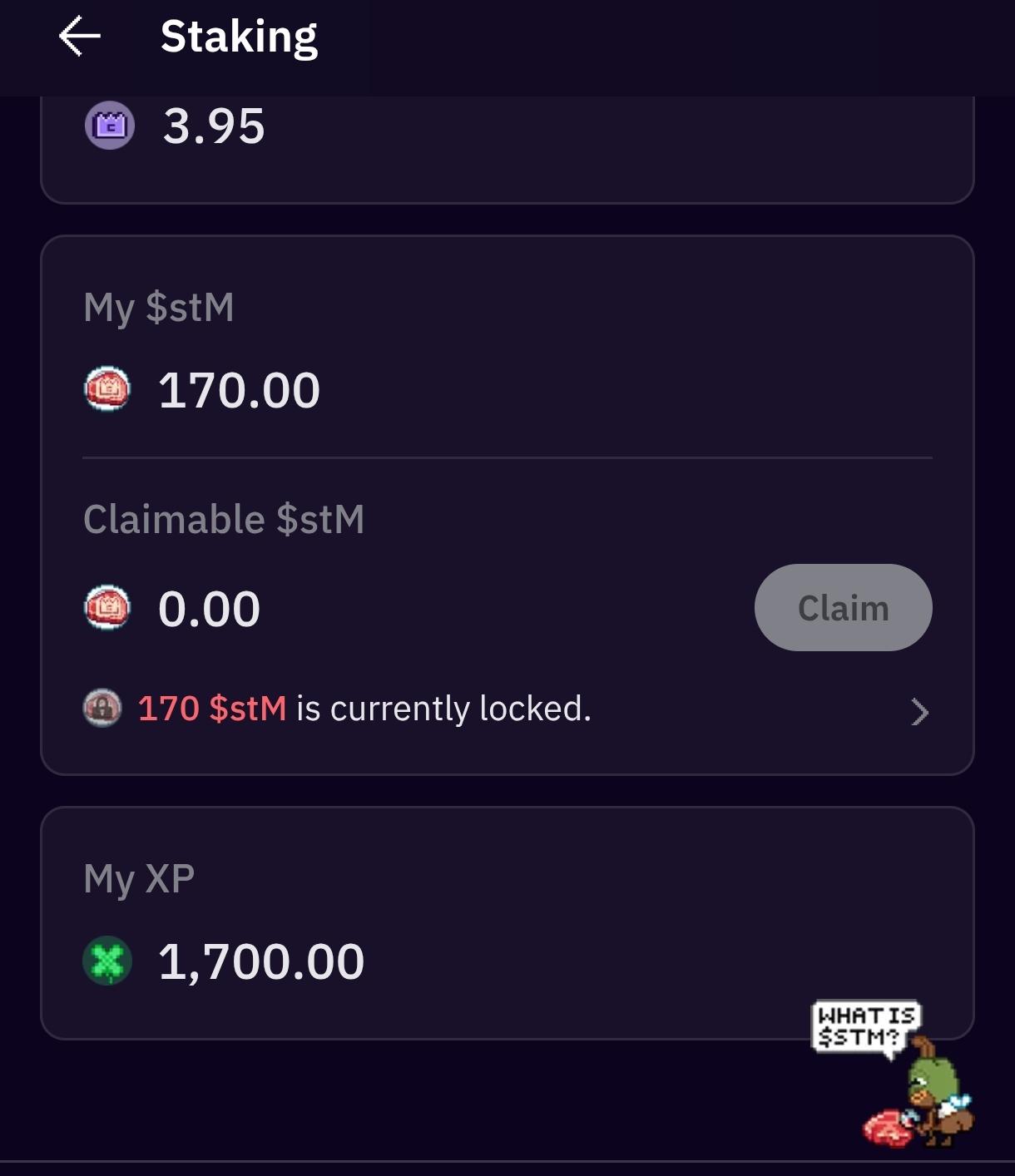
Task: Tap the 'is currently locked.' row text
Action: click(443, 709)
